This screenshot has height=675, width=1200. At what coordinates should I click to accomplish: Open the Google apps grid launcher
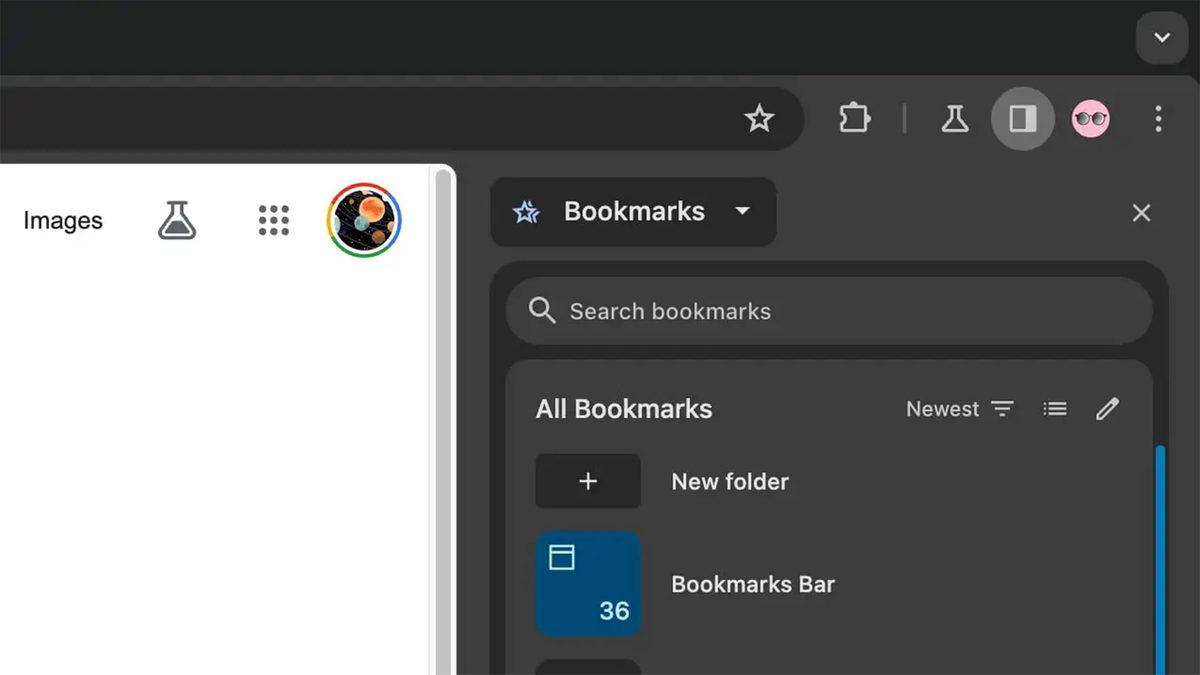point(273,221)
